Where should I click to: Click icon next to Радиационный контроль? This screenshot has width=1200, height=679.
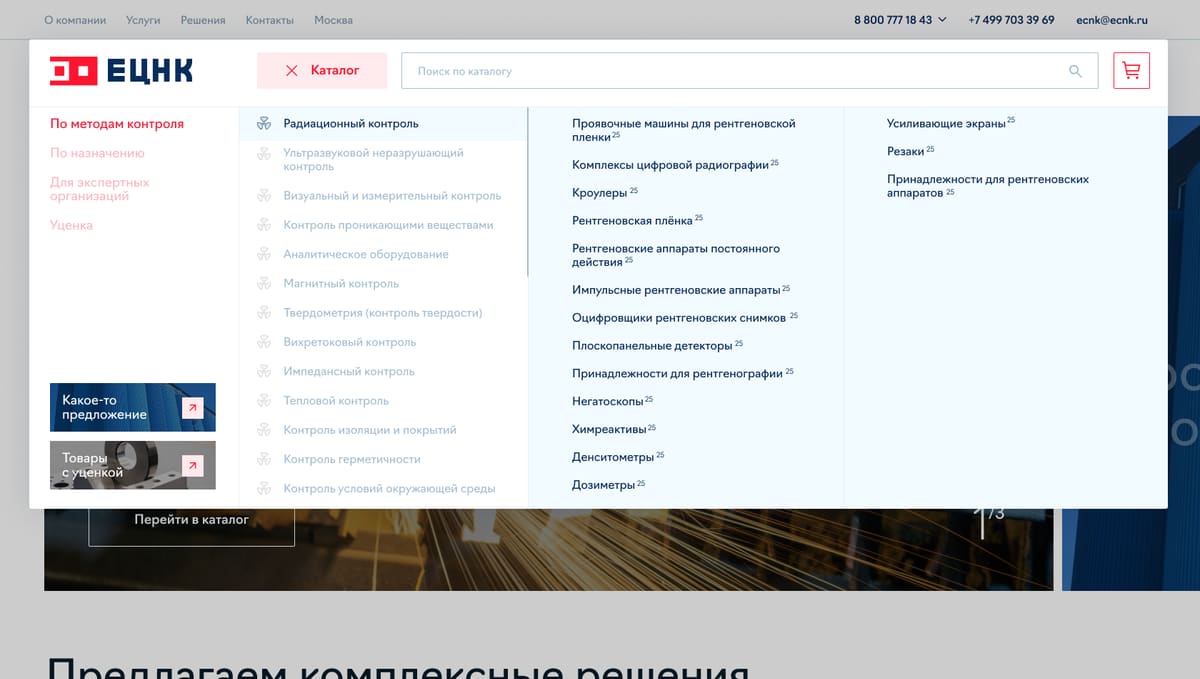[x=264, y=124]
